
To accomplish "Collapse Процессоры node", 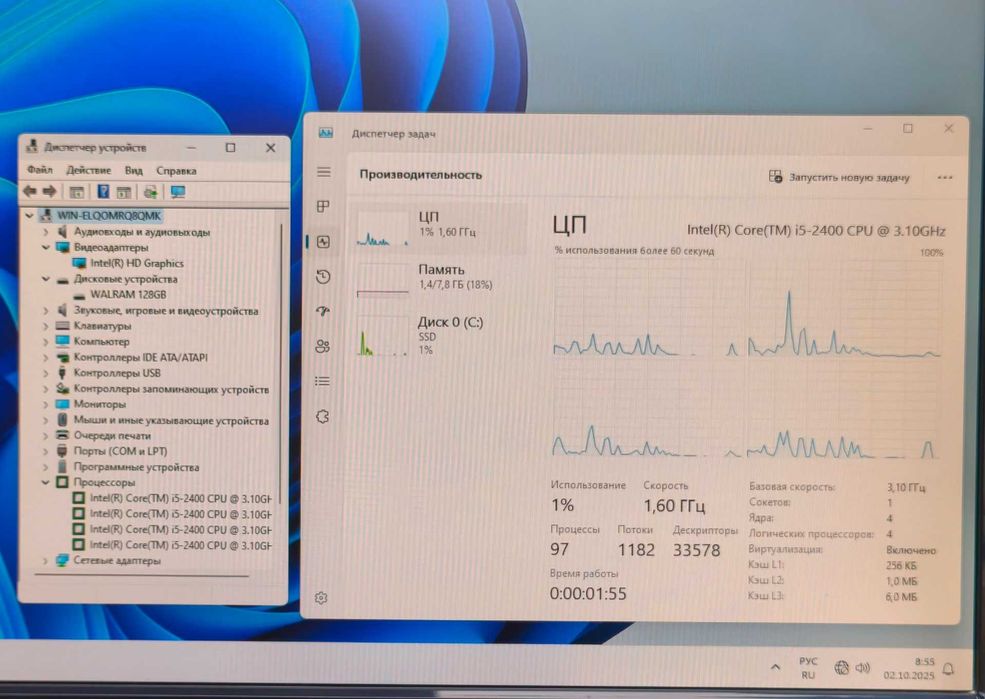I will click(x=45, y=482).
